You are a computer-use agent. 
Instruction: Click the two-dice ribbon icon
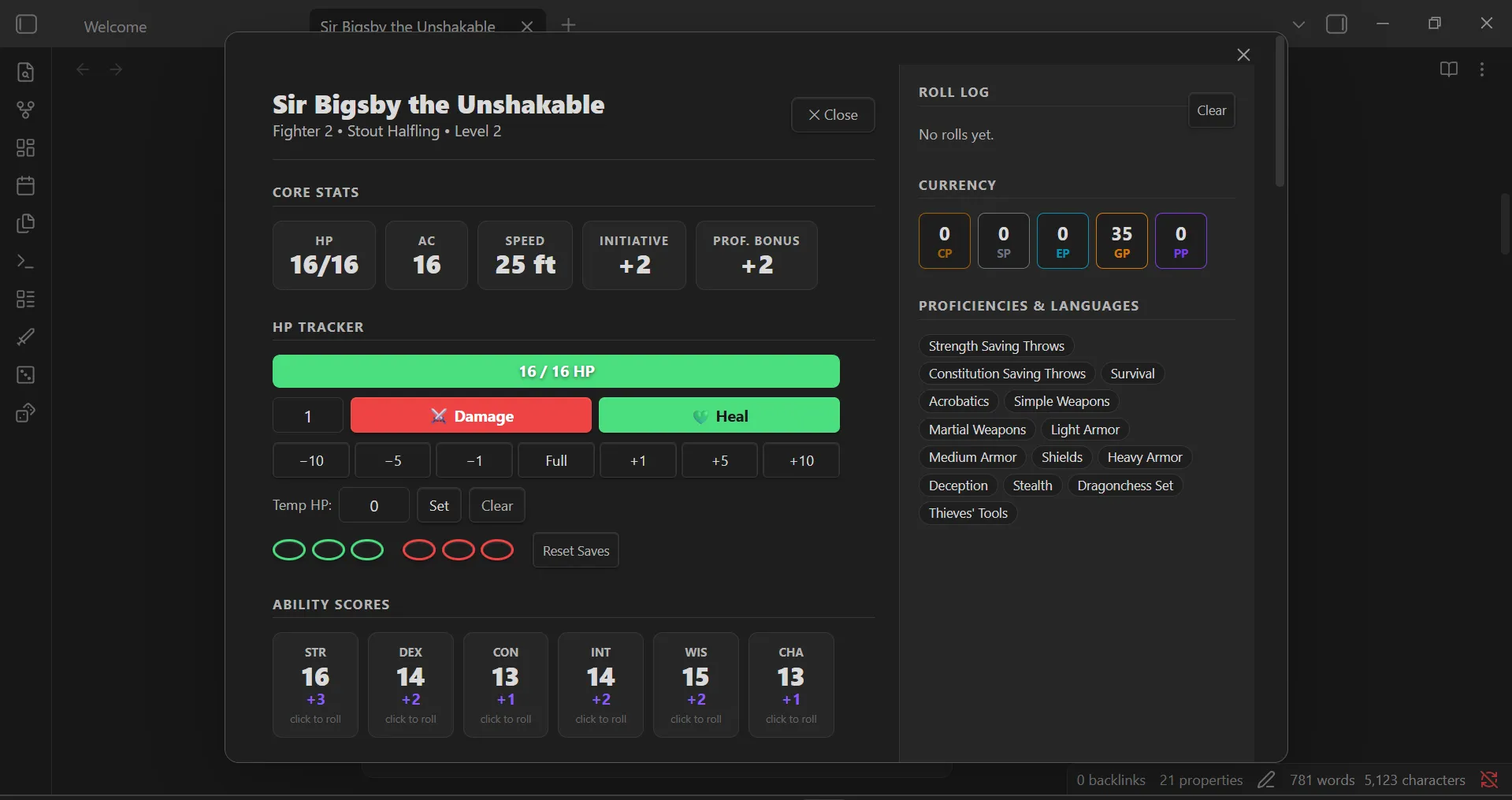click(25, 412)
